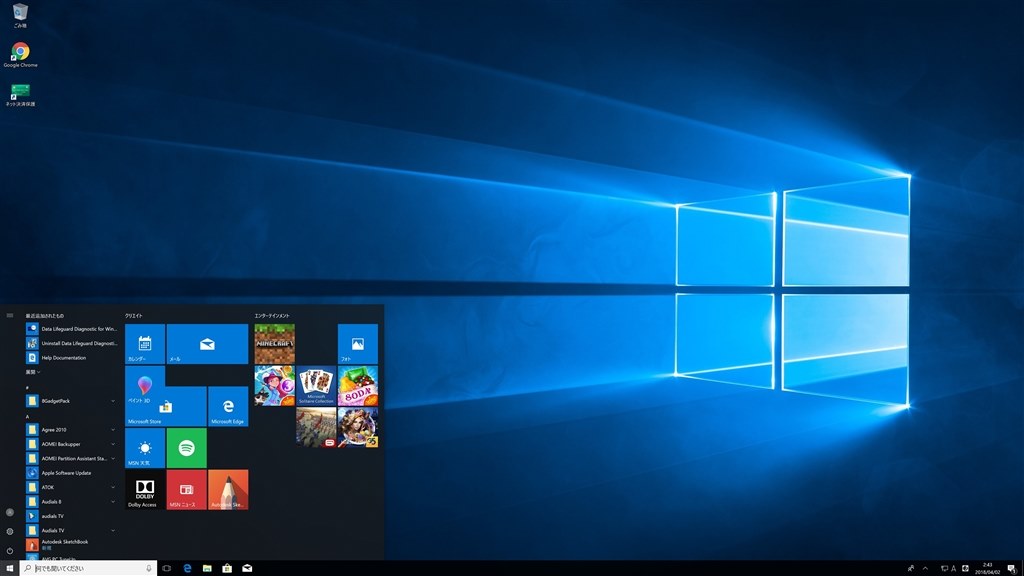1024x576 pixels.
Task: Expand the 8GadgetPack folder chevron
Action: [113, 401]
